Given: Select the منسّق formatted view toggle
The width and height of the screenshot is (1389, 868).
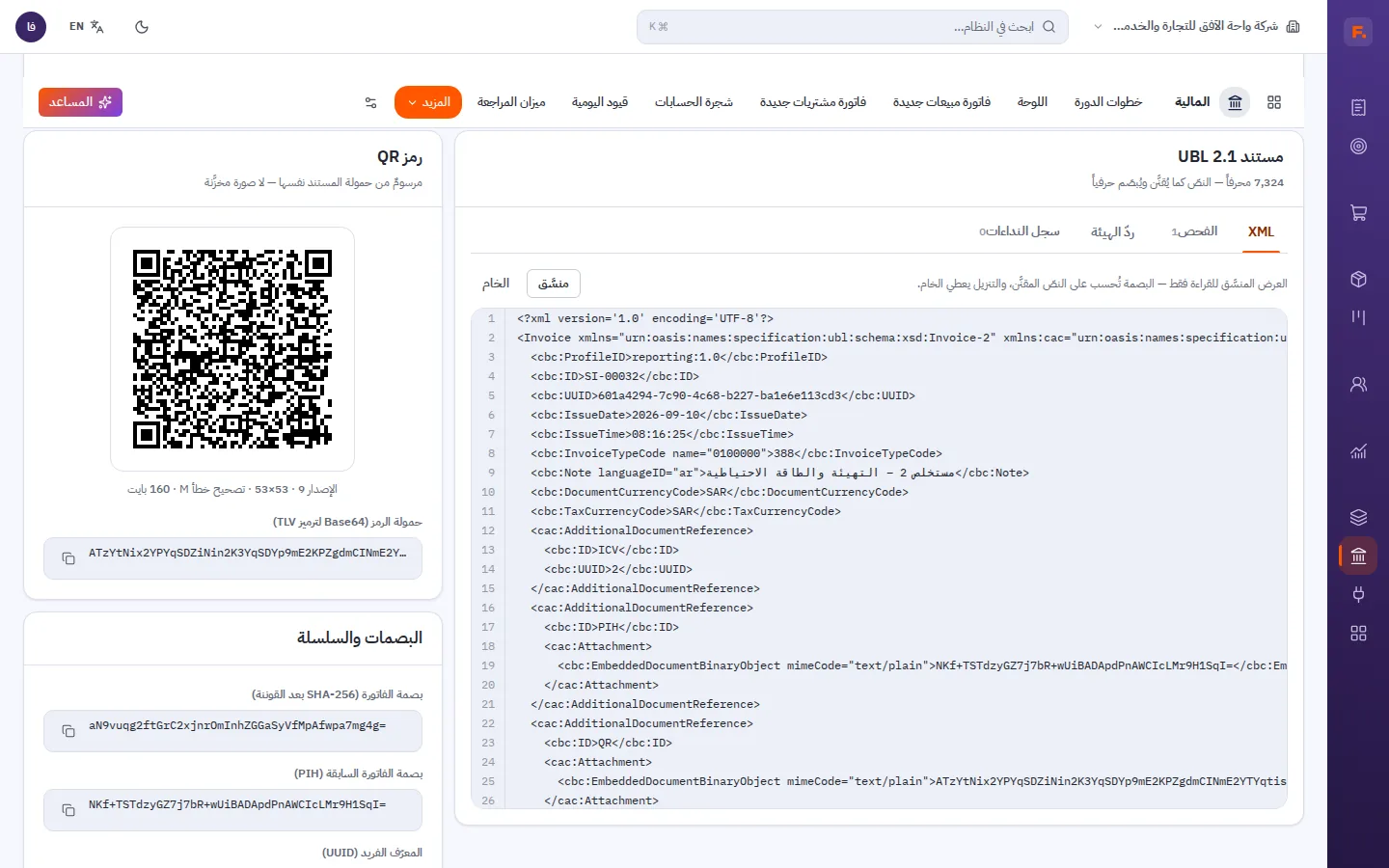Looking at the screenshot, I should 553,284.
